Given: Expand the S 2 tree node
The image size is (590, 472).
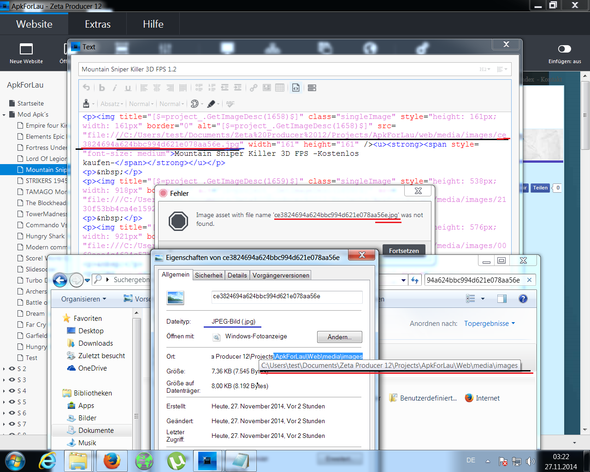Looking at the screenshot, I should 4,369.
